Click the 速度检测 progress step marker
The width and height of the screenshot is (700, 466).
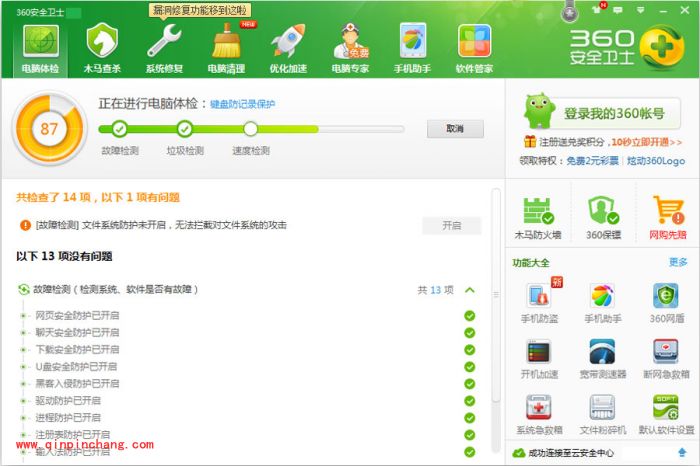point(250,129)
